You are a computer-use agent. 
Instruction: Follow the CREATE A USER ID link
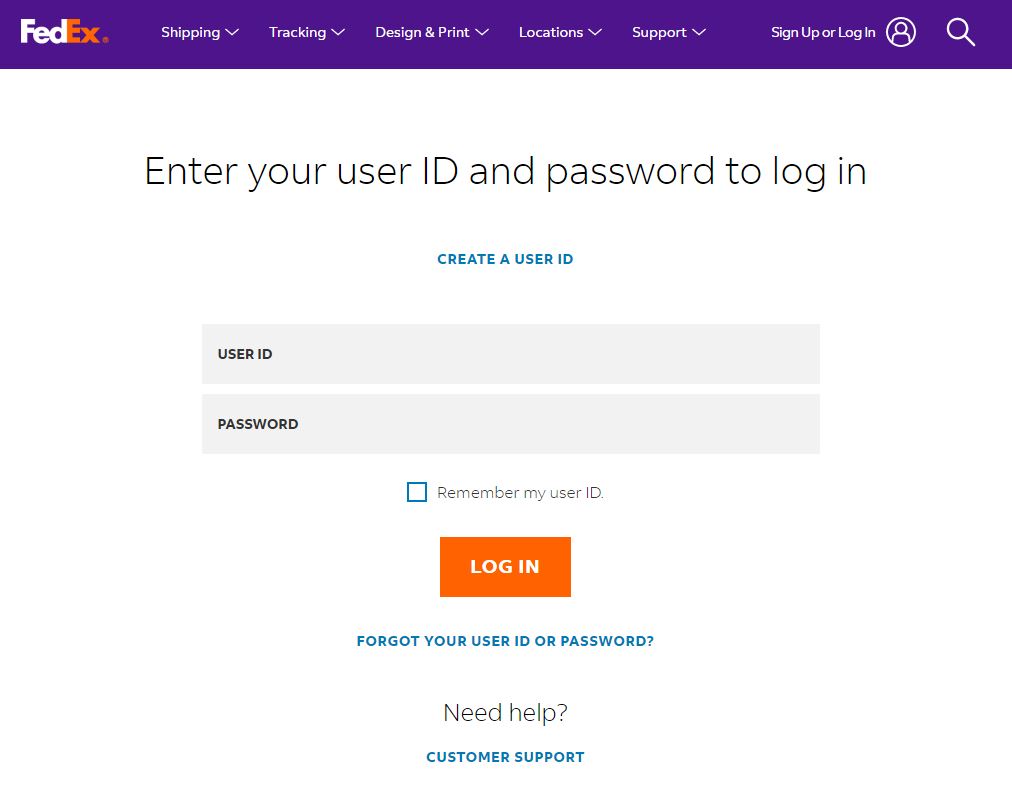point(505,259)
